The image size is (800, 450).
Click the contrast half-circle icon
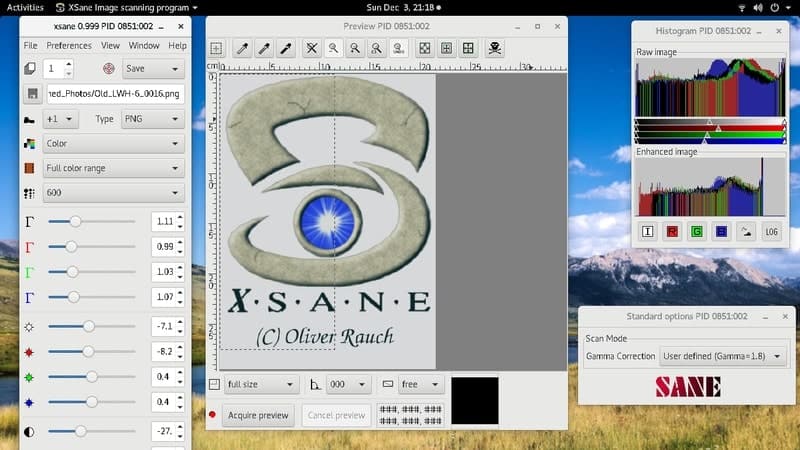[30, 432]
